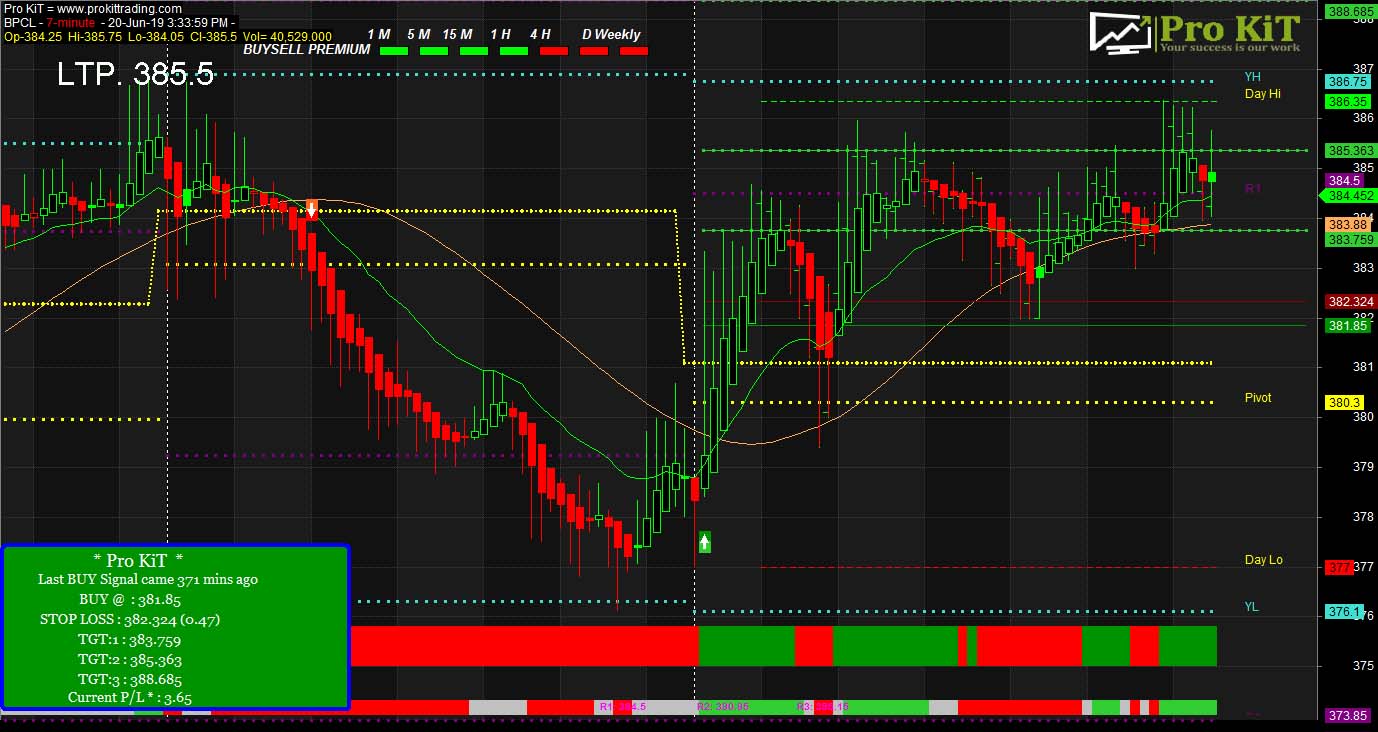
Task: Click the white down-arrow sell signal marker
Action: coord(312,209)
